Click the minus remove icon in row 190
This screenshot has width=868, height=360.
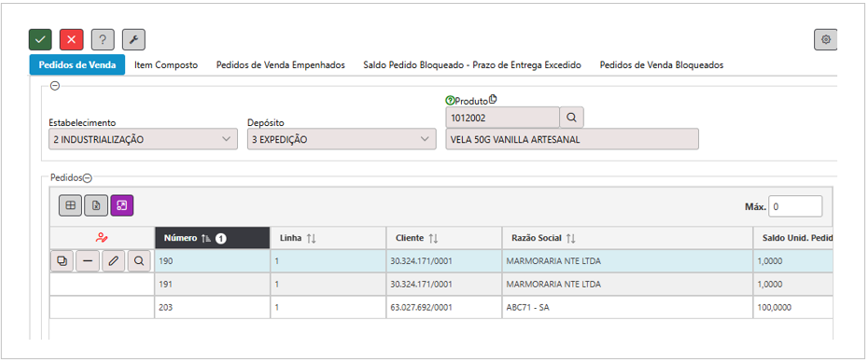point(87,261)
